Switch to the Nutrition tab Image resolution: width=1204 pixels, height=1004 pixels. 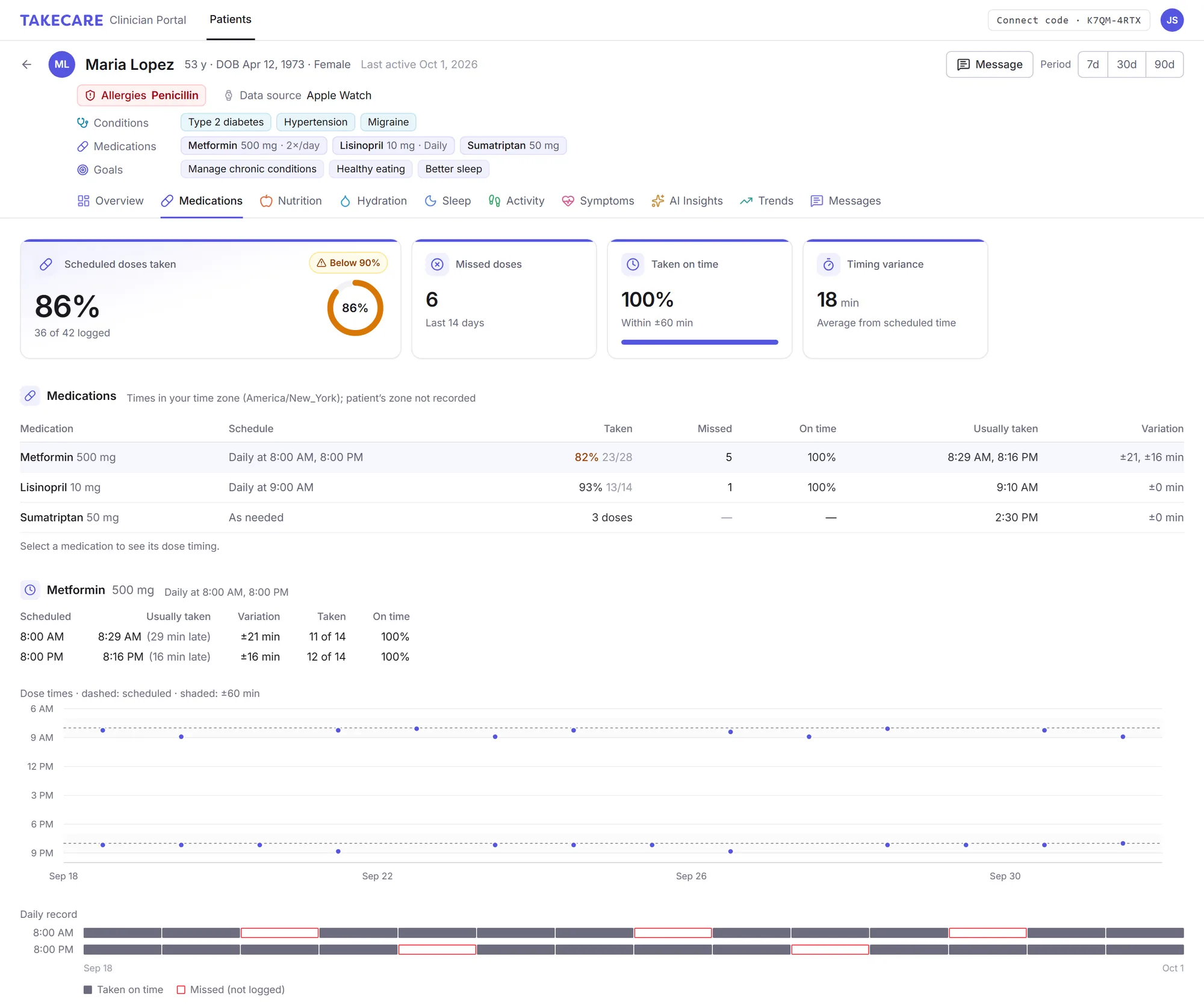291,201
